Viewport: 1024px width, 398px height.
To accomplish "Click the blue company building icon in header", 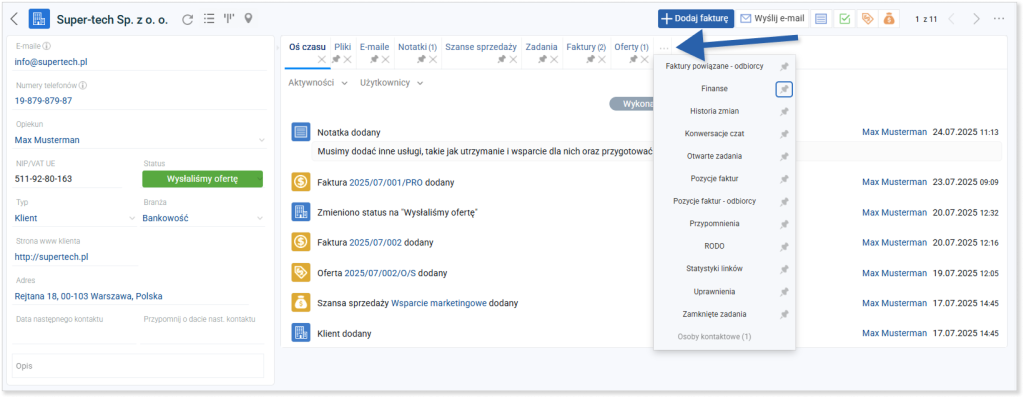I will pos(39,19).
